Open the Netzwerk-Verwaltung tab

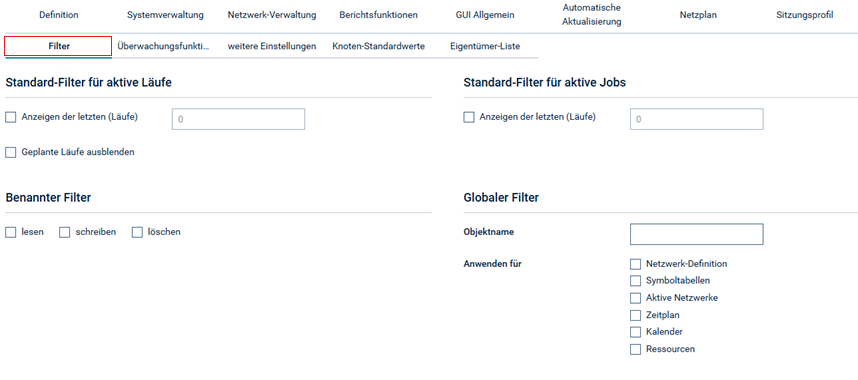click(x=272, y=15)
